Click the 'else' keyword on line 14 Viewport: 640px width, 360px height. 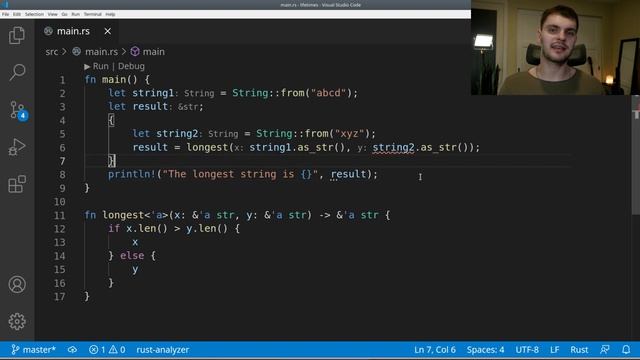[132, 256]
